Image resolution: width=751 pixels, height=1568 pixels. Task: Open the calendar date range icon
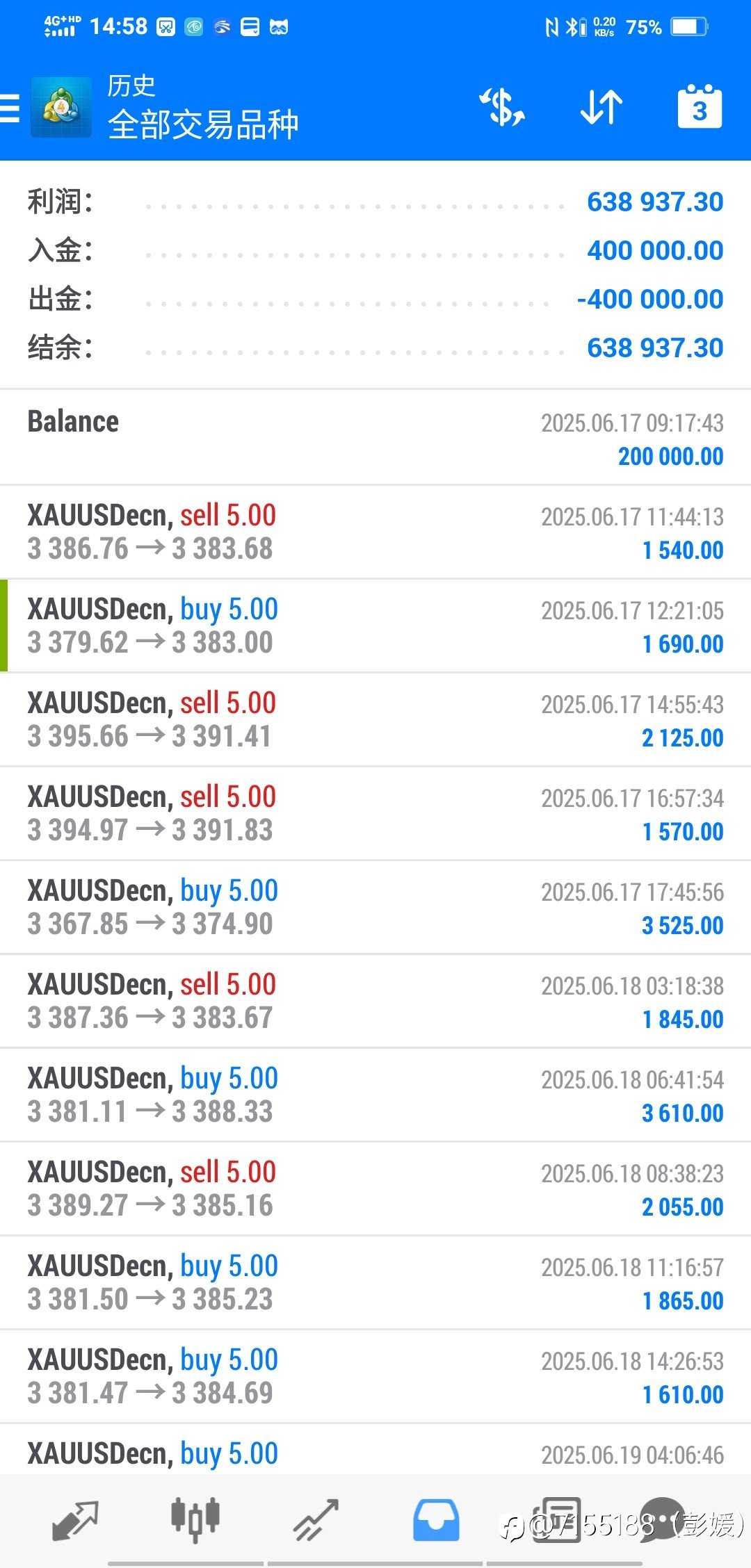tap(700, 106)
